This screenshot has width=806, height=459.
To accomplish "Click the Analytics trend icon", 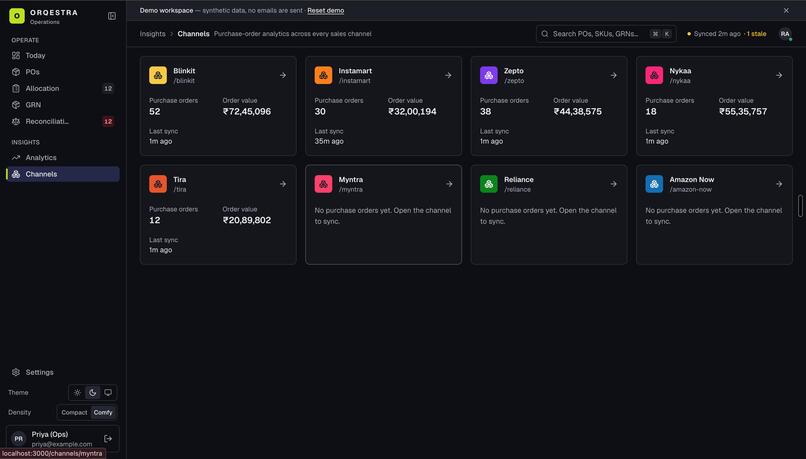I will (16, 158).
